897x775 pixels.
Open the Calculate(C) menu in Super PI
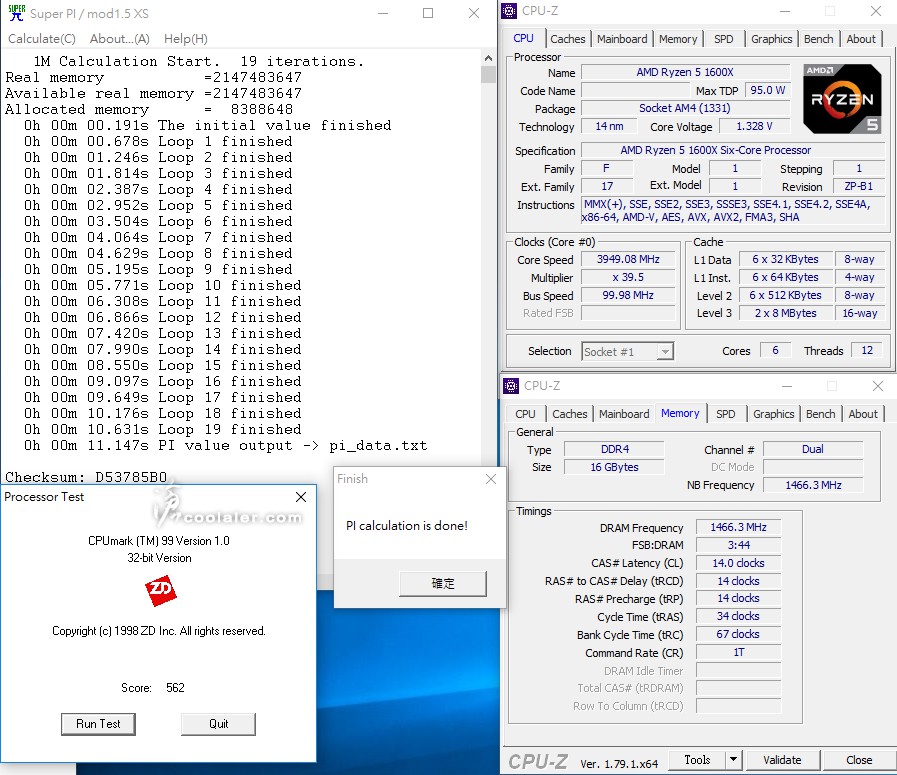point(42,39)
